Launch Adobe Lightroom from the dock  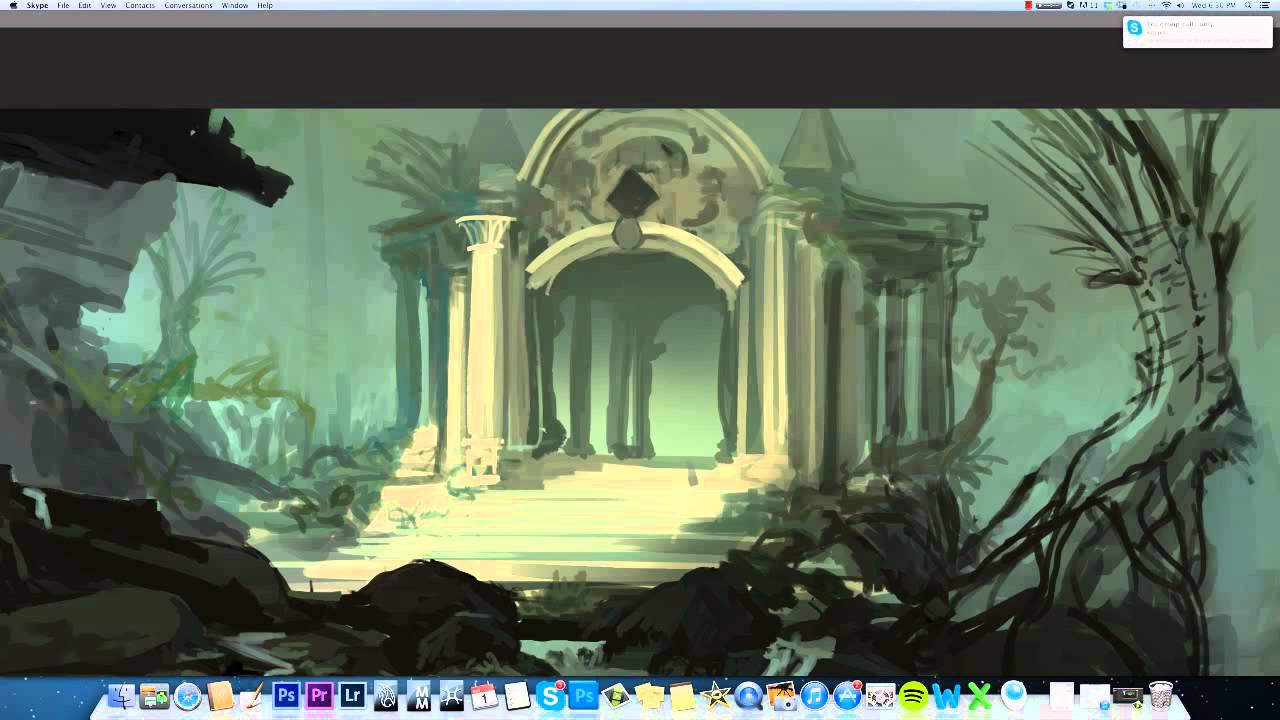coord(352,695)
